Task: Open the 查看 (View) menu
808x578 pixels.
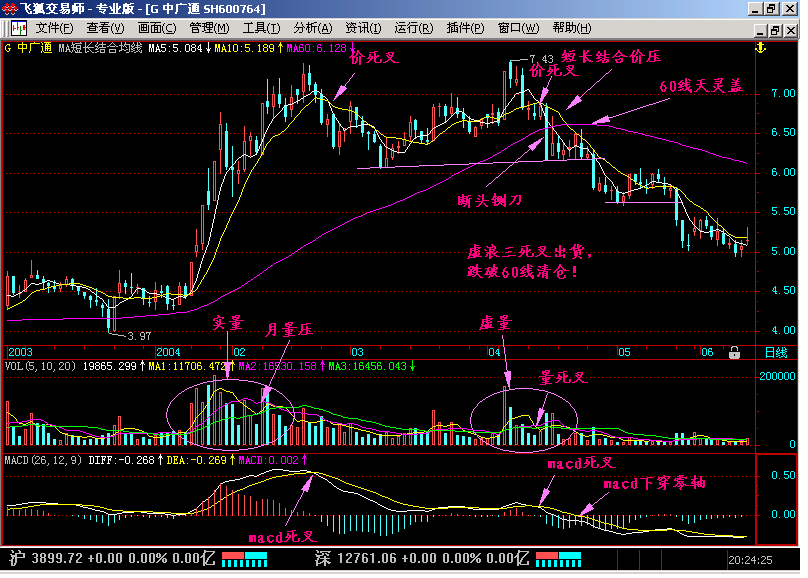Action: click(106, 27)
